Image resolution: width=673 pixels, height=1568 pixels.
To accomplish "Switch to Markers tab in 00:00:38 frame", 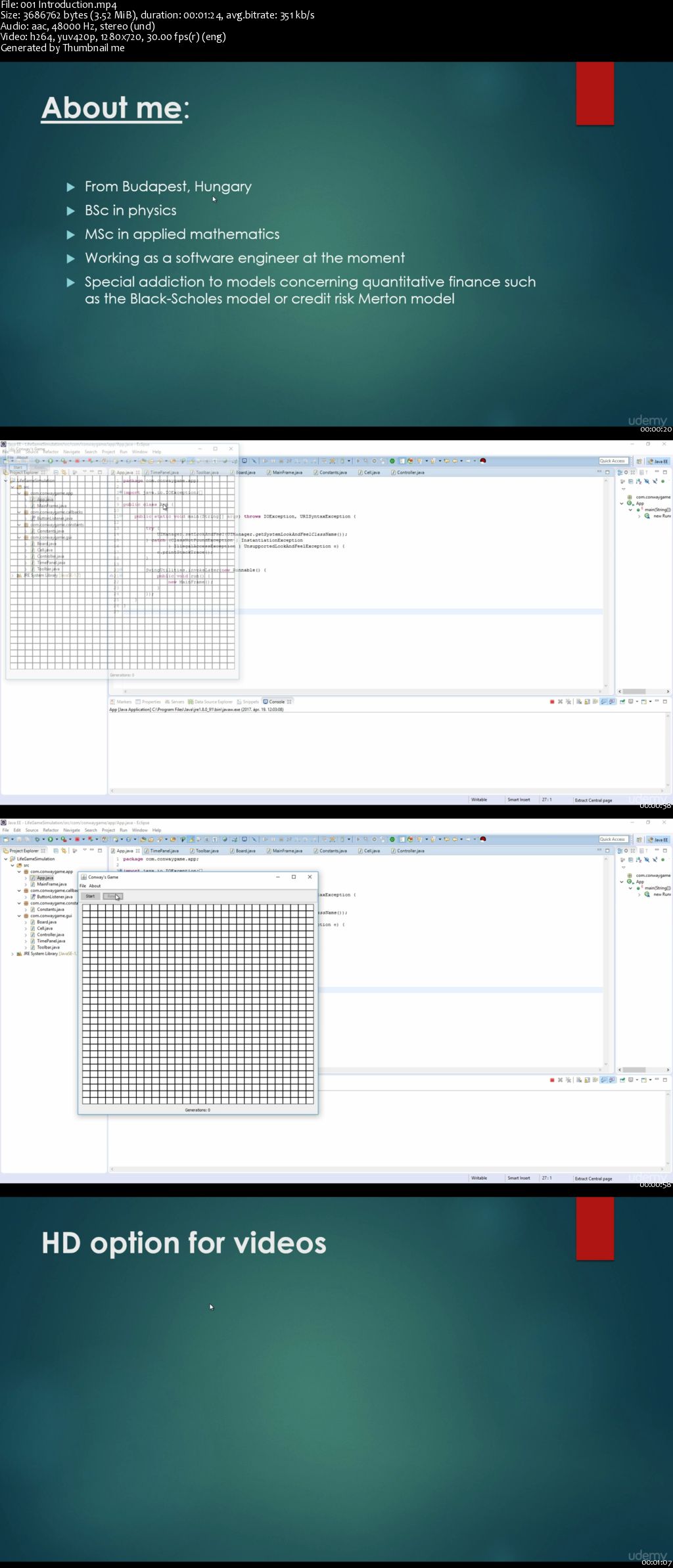I will [x=122, y=702].
